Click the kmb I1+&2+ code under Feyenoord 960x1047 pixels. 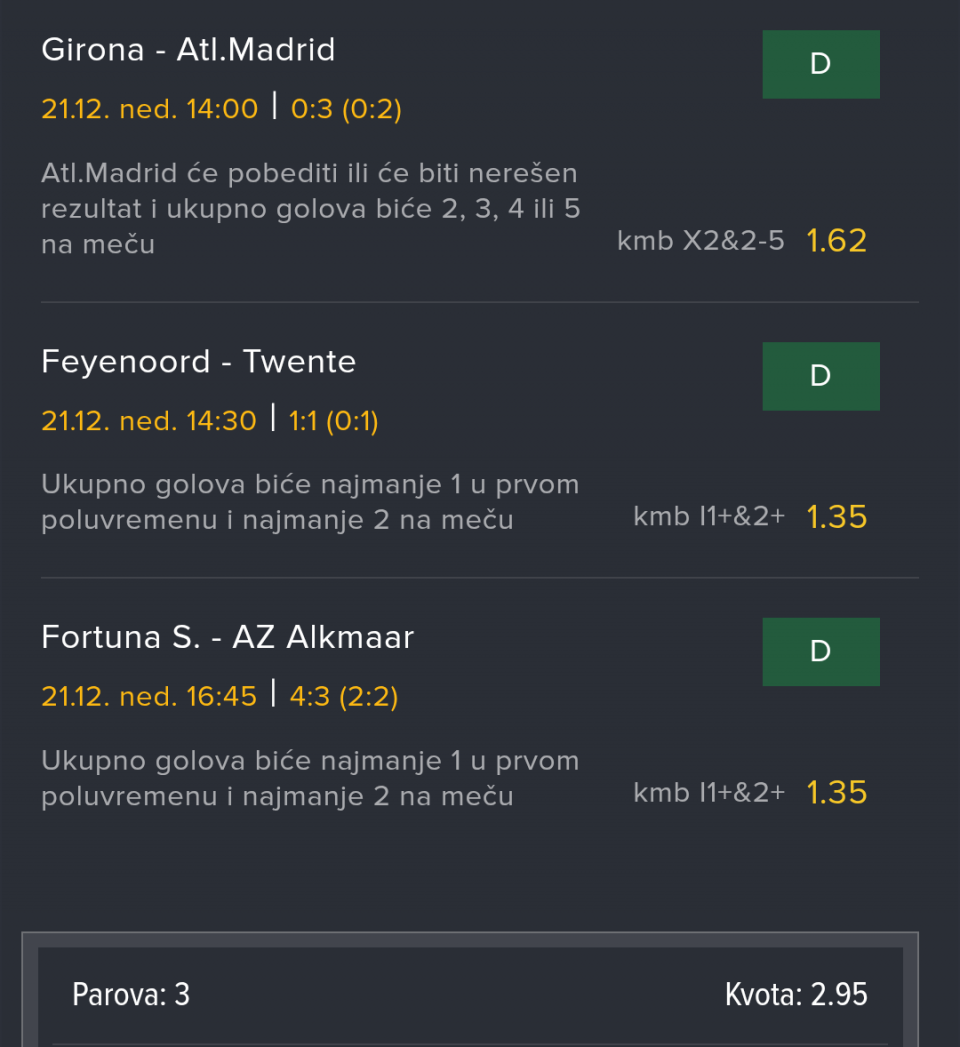pyautogui.click(x=709, y=517)
